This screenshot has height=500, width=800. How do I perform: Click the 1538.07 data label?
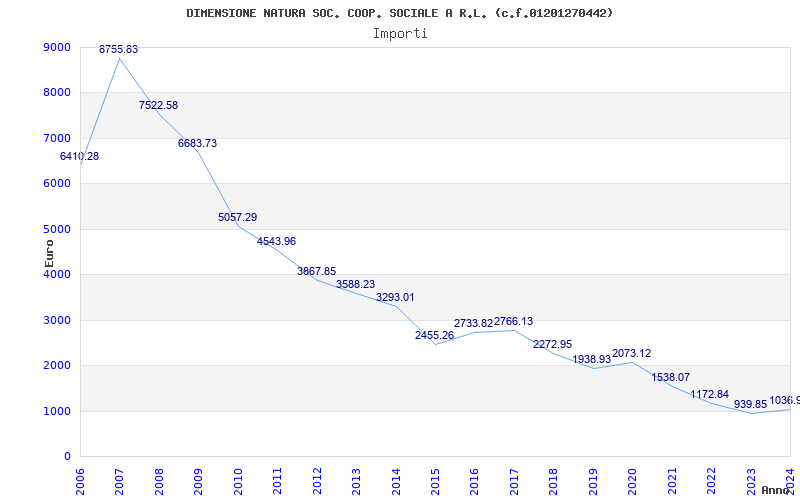671,378
